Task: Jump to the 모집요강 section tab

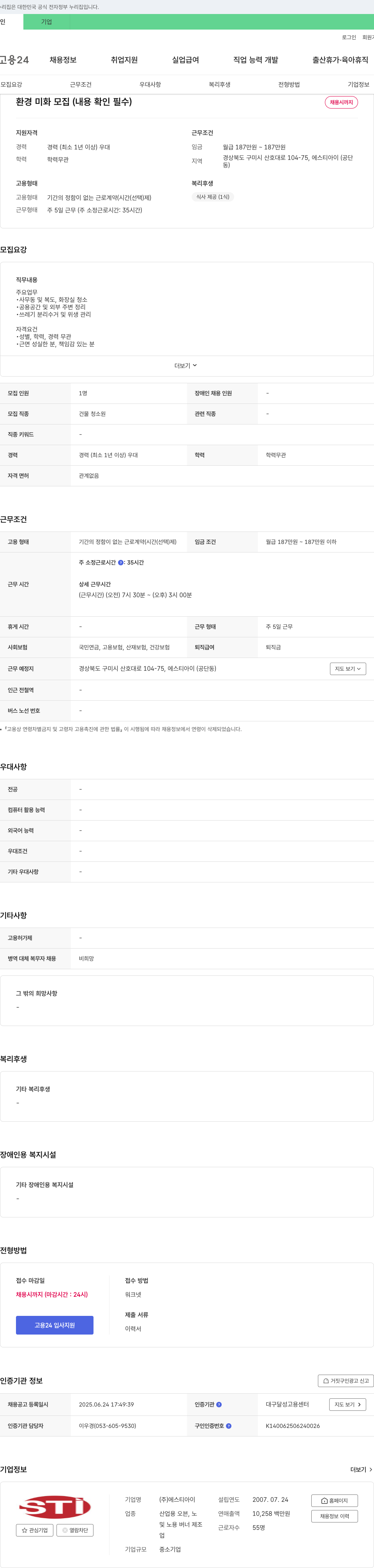Action: pos(11,84)
